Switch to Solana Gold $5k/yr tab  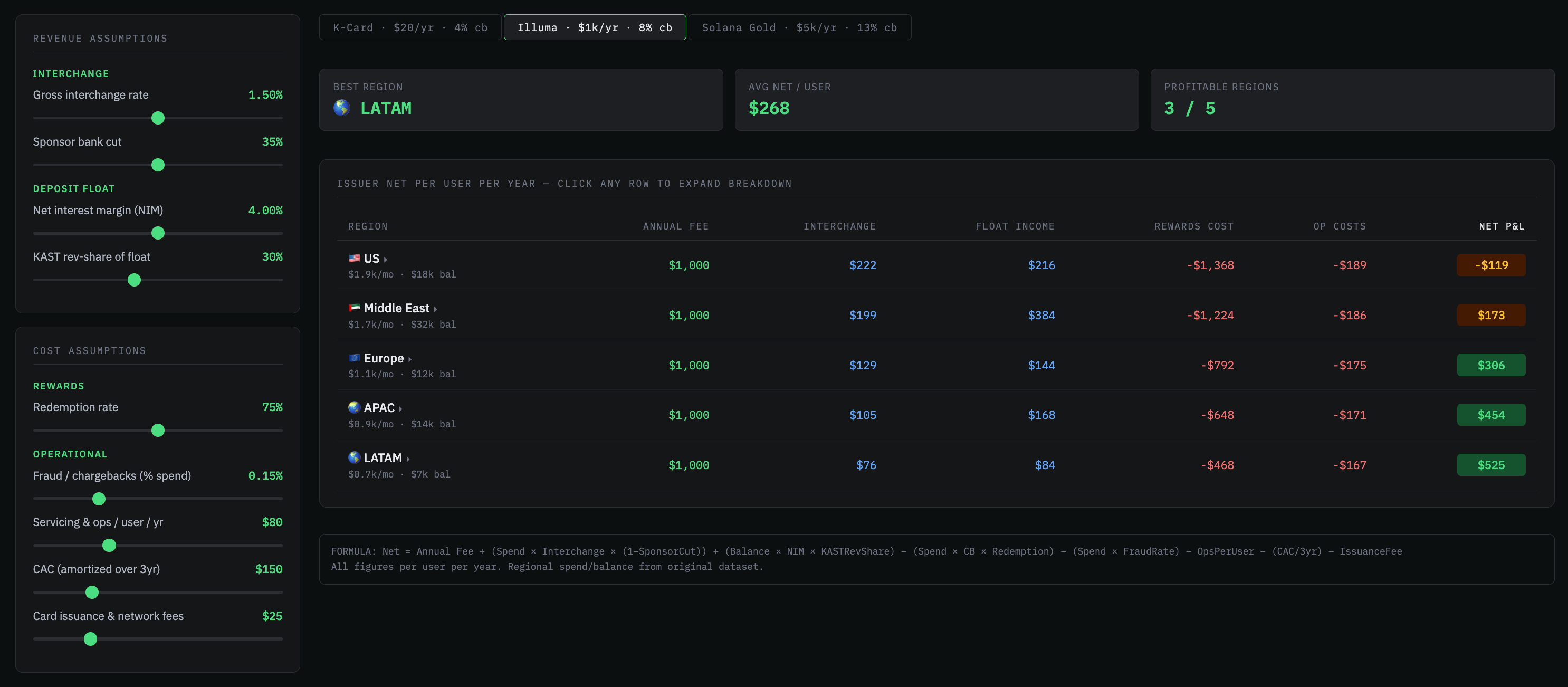[799, 27]
